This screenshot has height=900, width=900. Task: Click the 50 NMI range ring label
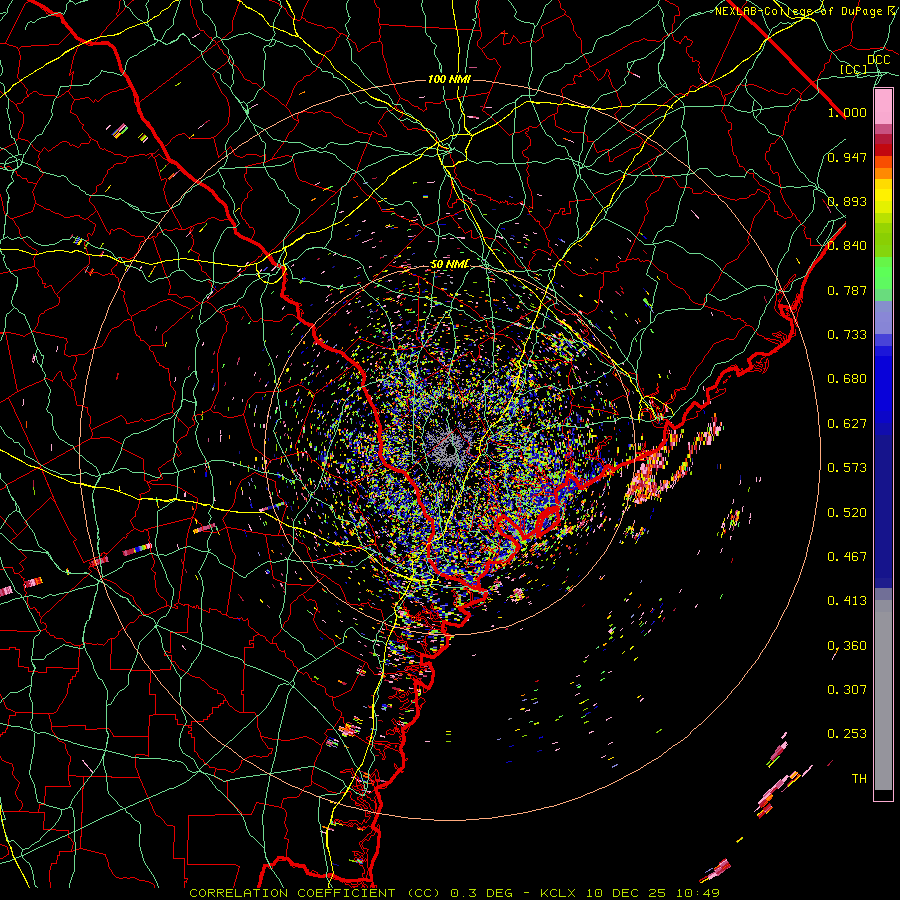[x=449, y=265]
